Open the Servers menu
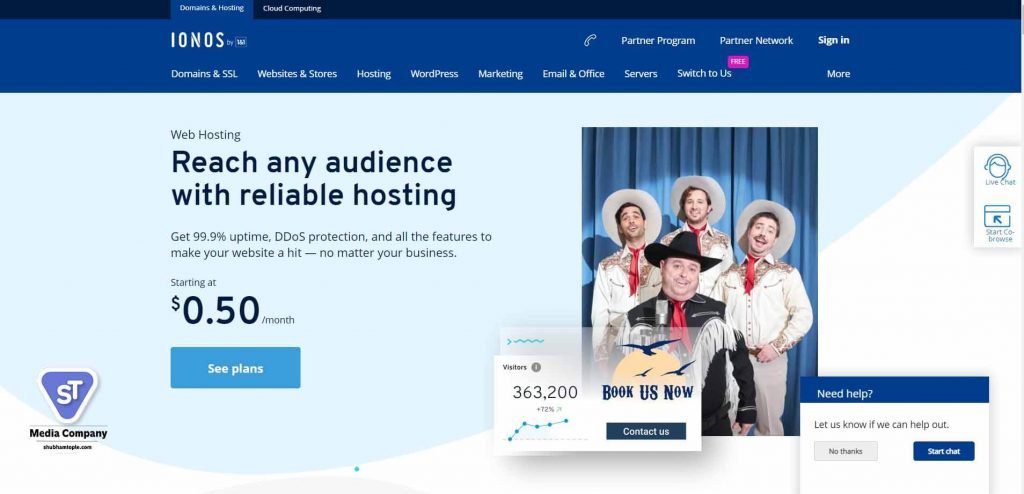 click(641, 74)
